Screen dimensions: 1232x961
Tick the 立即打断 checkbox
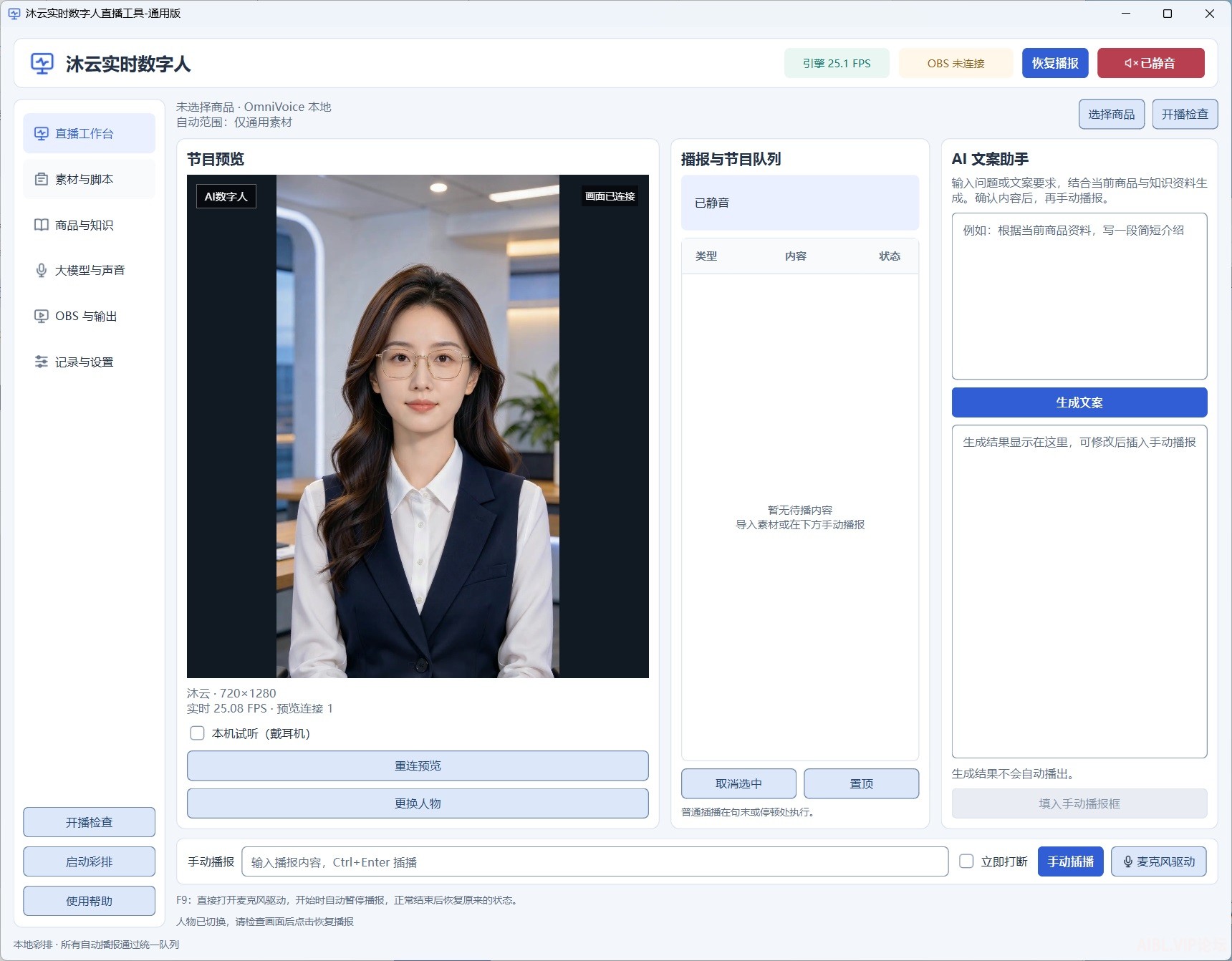coord(966,861)
